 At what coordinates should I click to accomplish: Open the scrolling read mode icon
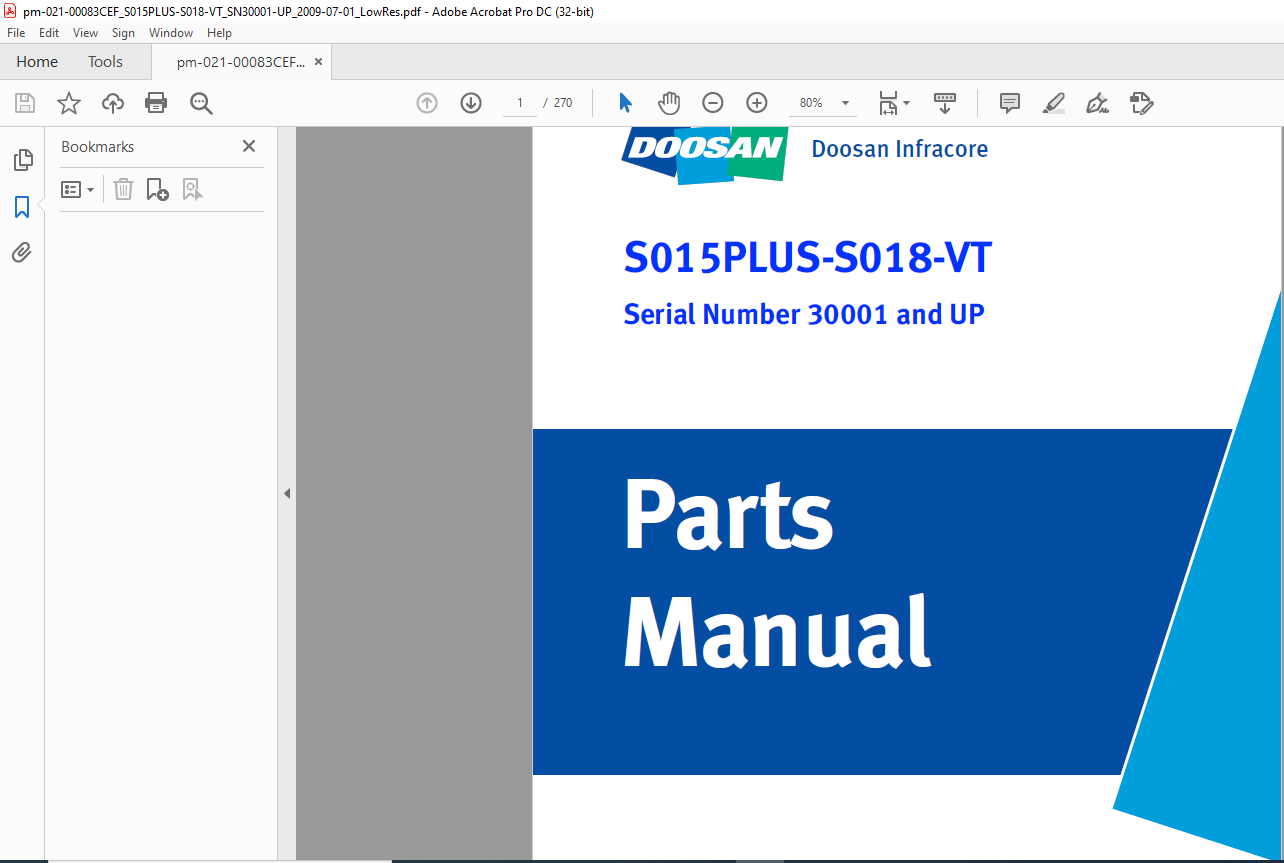[945, 103]
